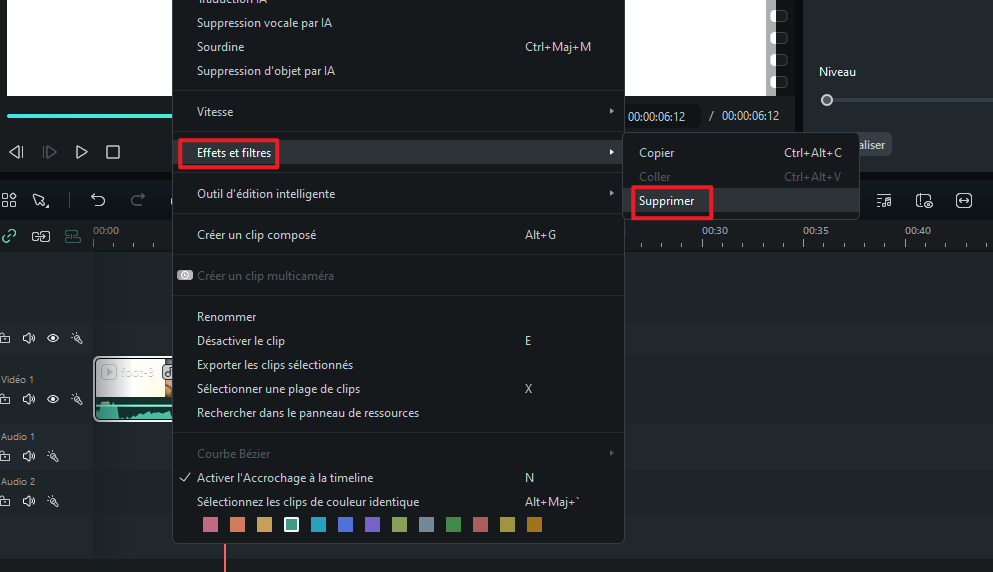This screenshot has height=572, width=993.
Task: Click the green track-magnet icon beside the ruler
Action: coord(73,236)
